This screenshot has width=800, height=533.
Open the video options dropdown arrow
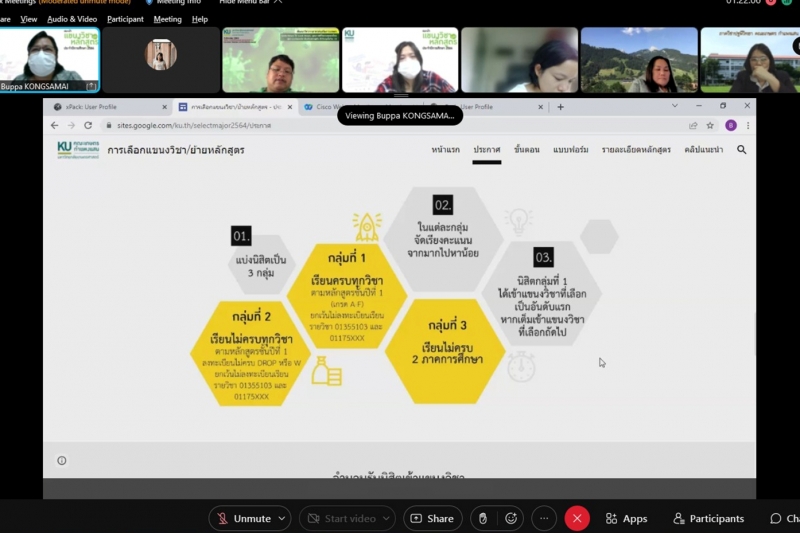[x=390, y=518]
